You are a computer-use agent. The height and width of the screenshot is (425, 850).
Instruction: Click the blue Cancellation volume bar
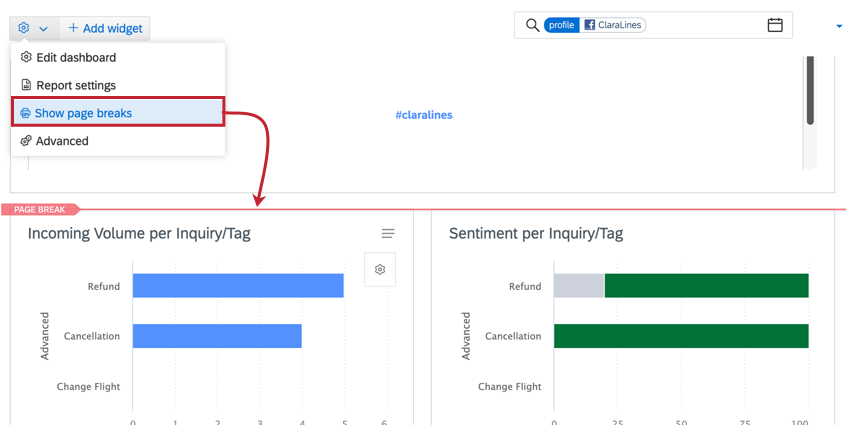[217, 336]
